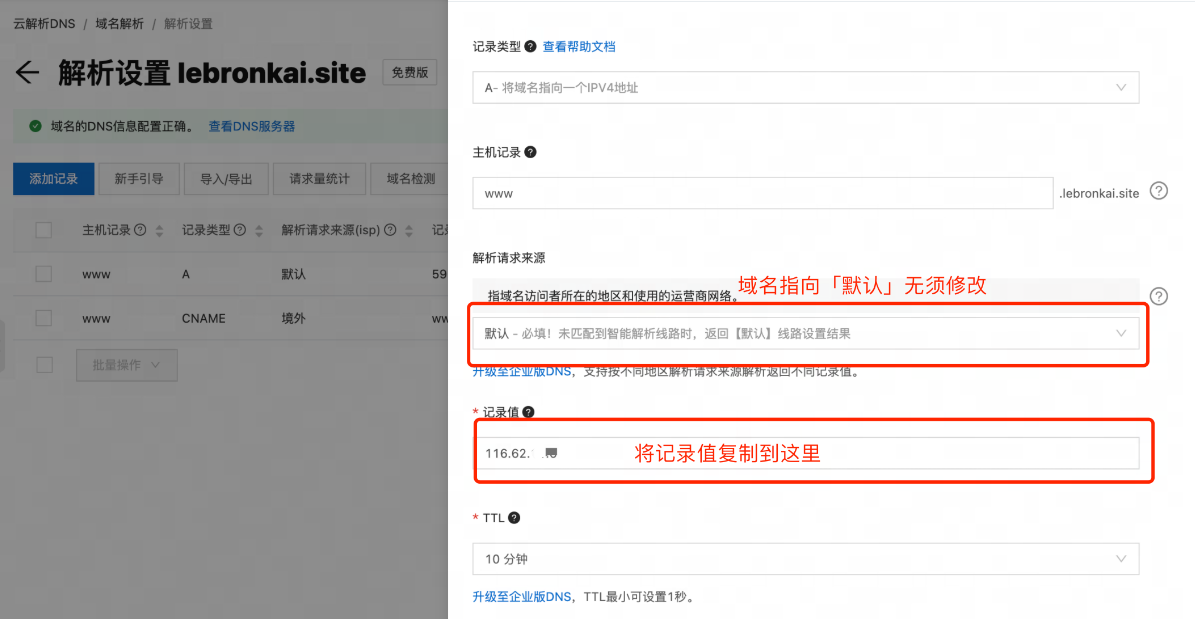Screen dimensions: 1195x619
Task: Check the box for the www CNAME record
Action: coord(43,318)
